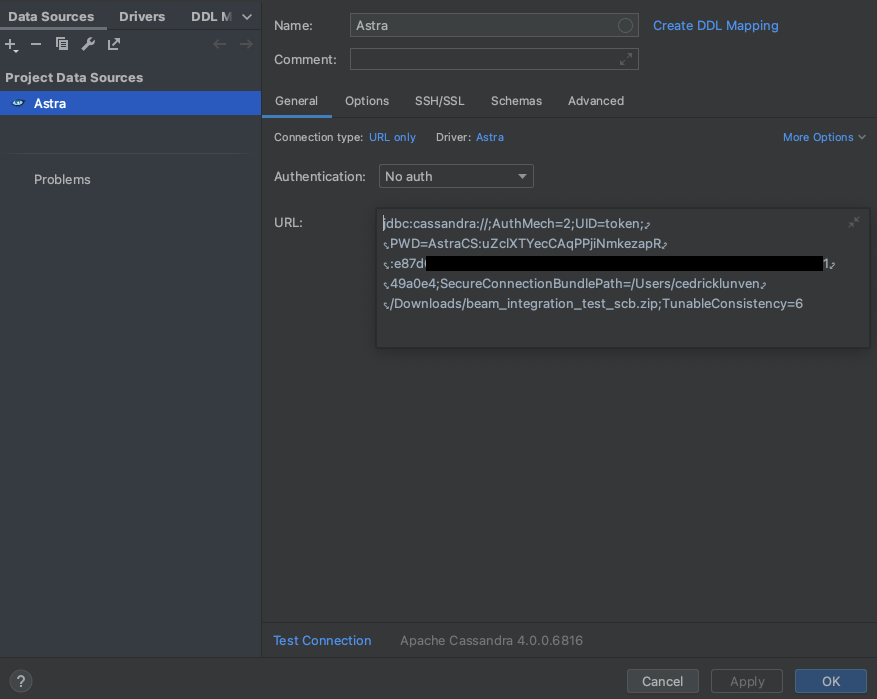Viewport: 877px width, 699px height.
Task: Select the General tab
Action: coord(296,101)
